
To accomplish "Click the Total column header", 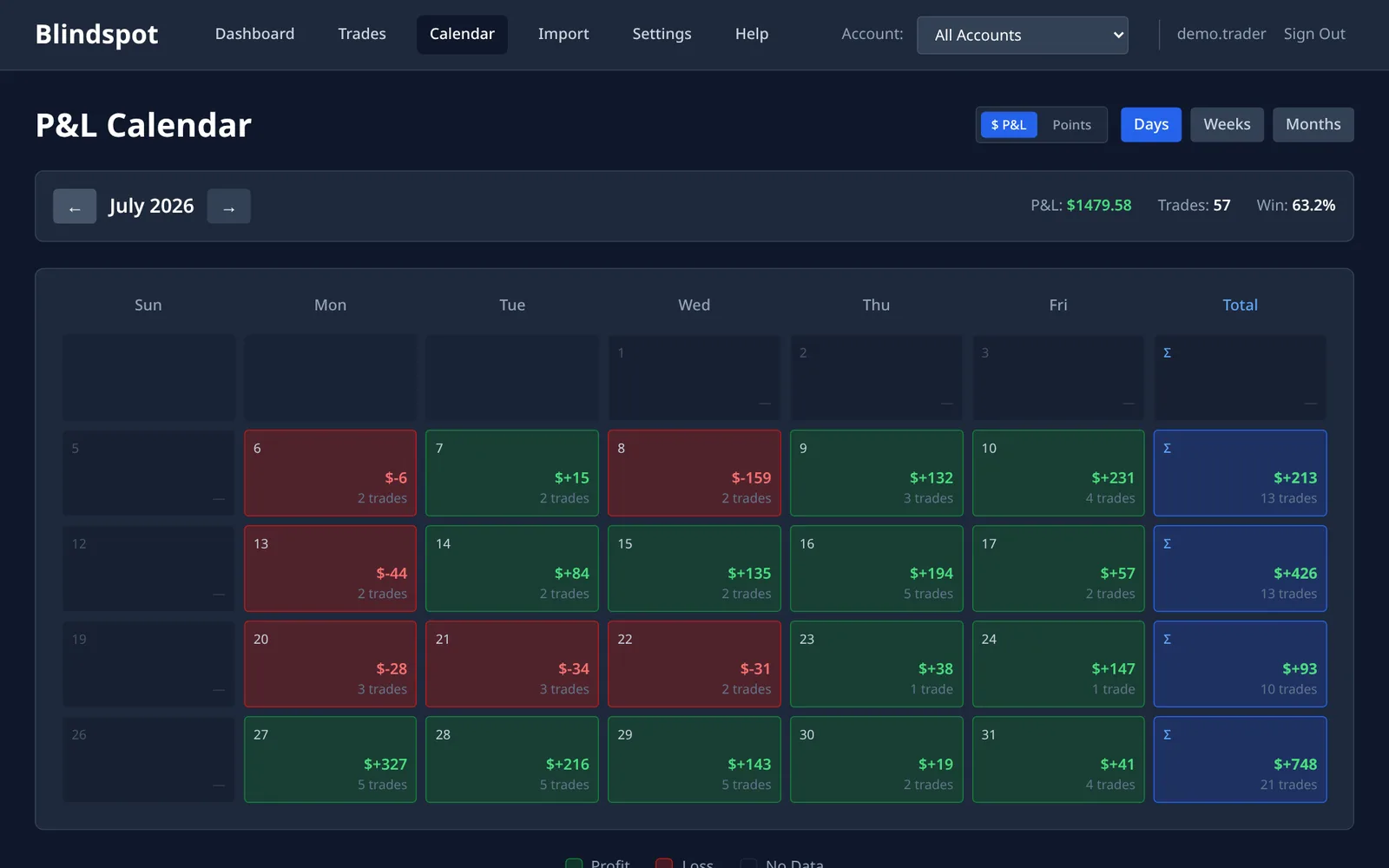I will click(x=1240, y=306).
